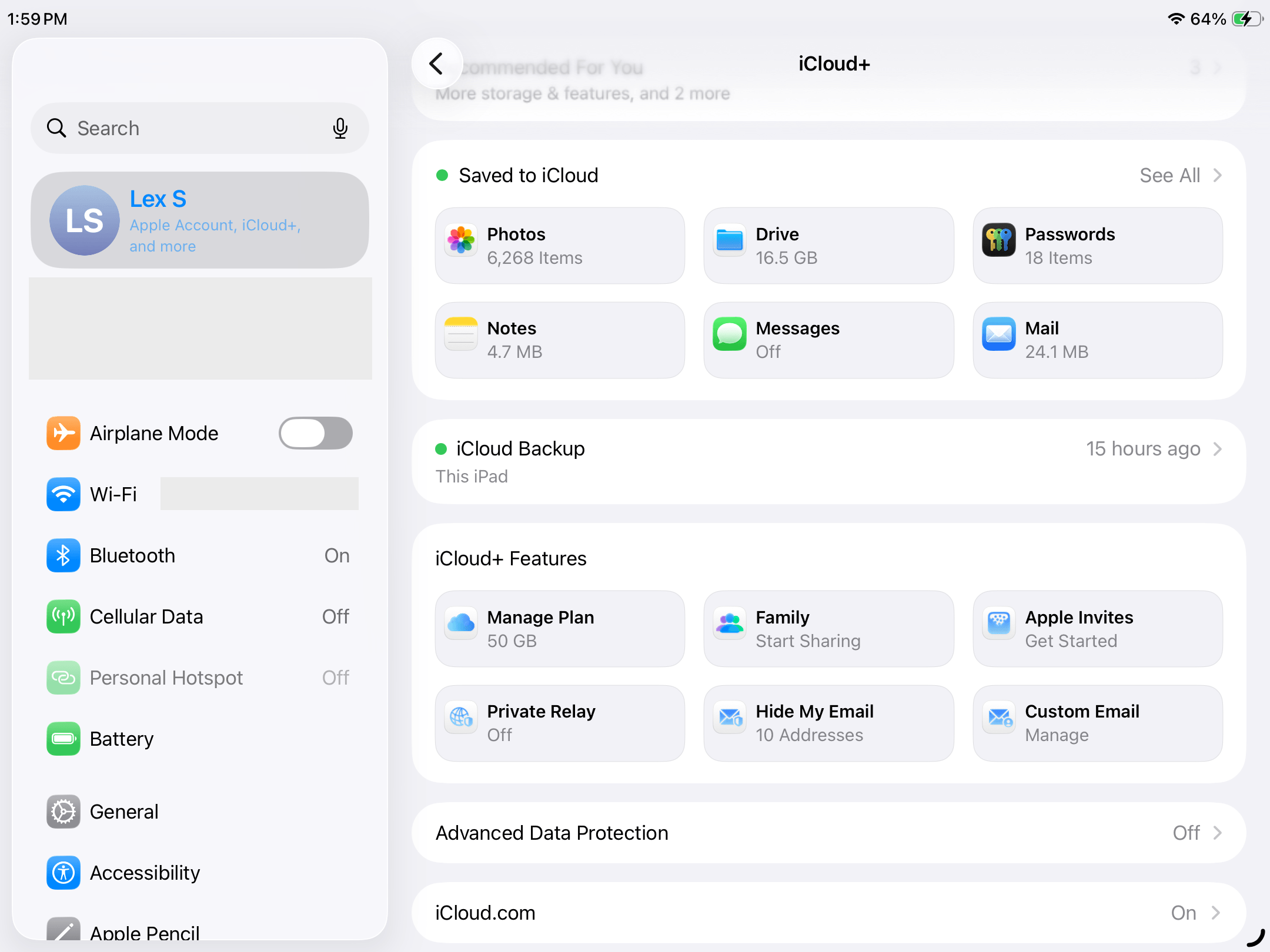Tap the General gear icon
The image size is (1270, 952).
pos(63,812)
